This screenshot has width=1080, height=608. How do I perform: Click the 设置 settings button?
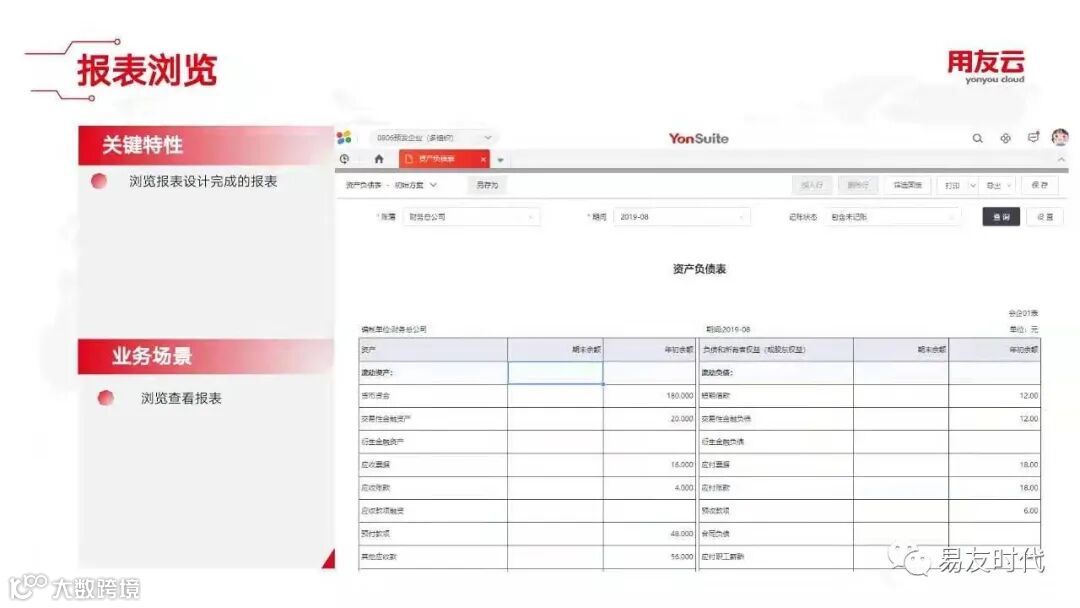coord(1045,217)
